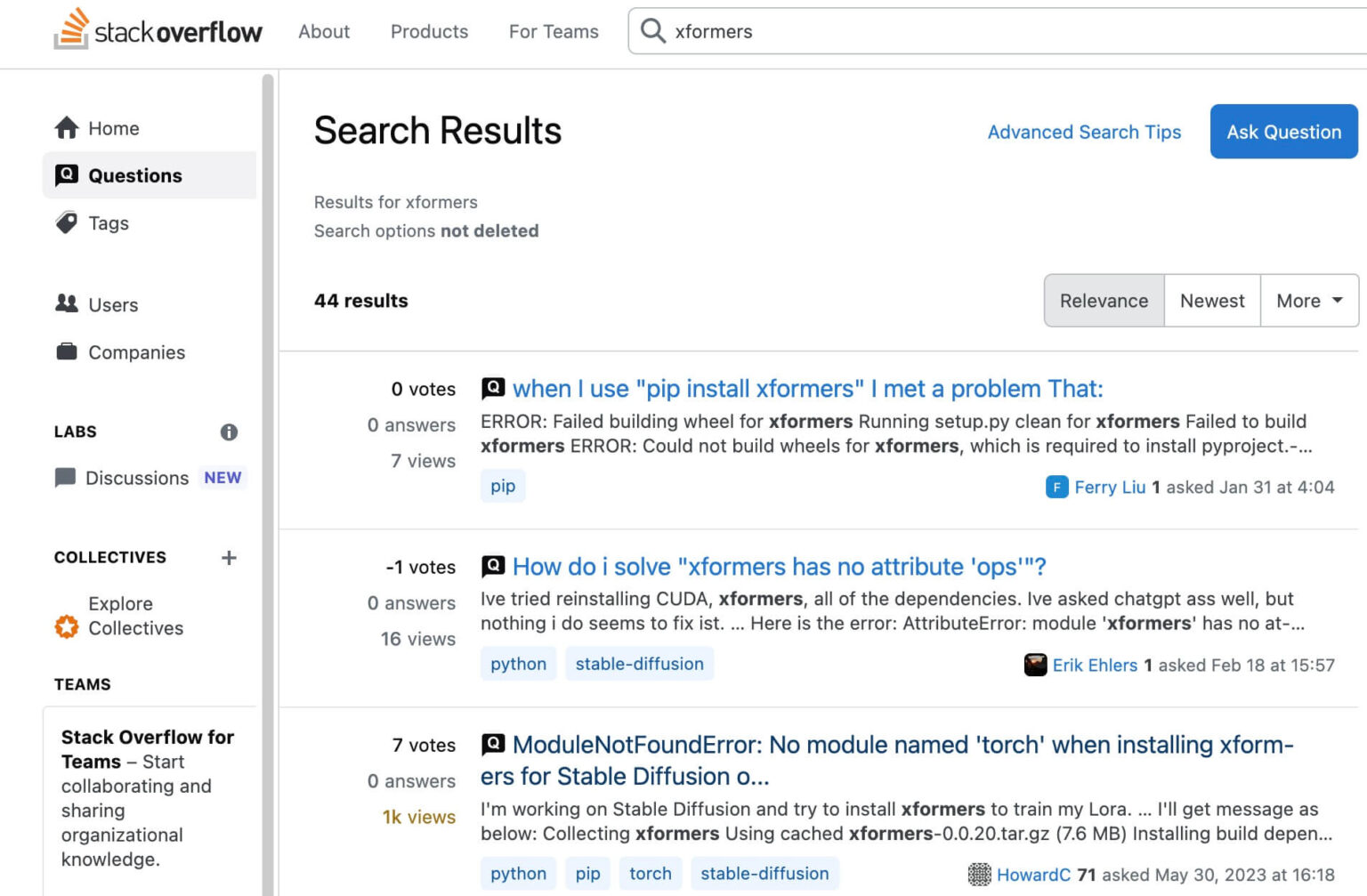Screen dimensions: 1367x896
Task: Click the Stack Overflow logo
Action: 158,31
